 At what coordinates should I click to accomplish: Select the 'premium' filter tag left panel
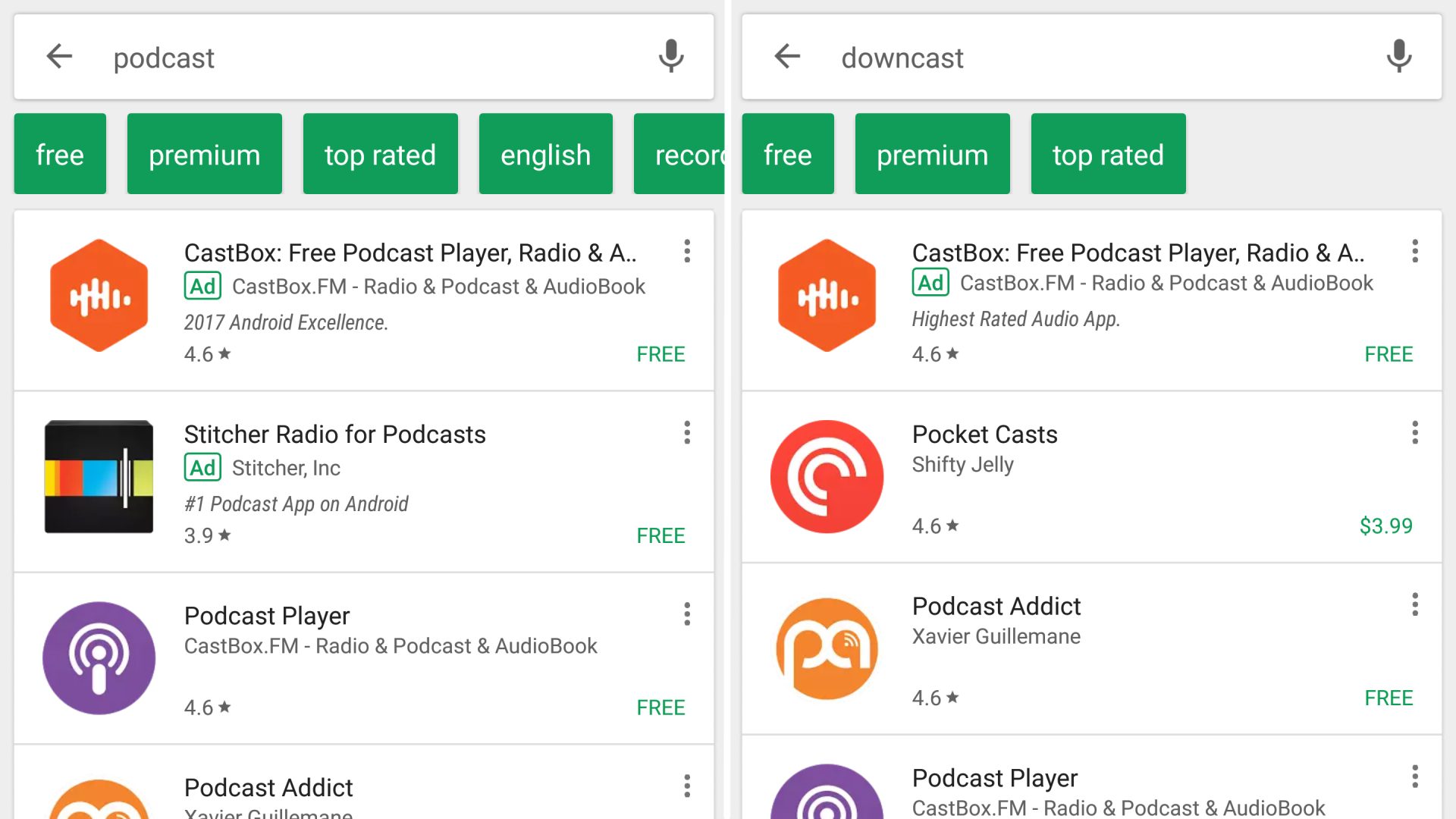(x=204, y=153)
